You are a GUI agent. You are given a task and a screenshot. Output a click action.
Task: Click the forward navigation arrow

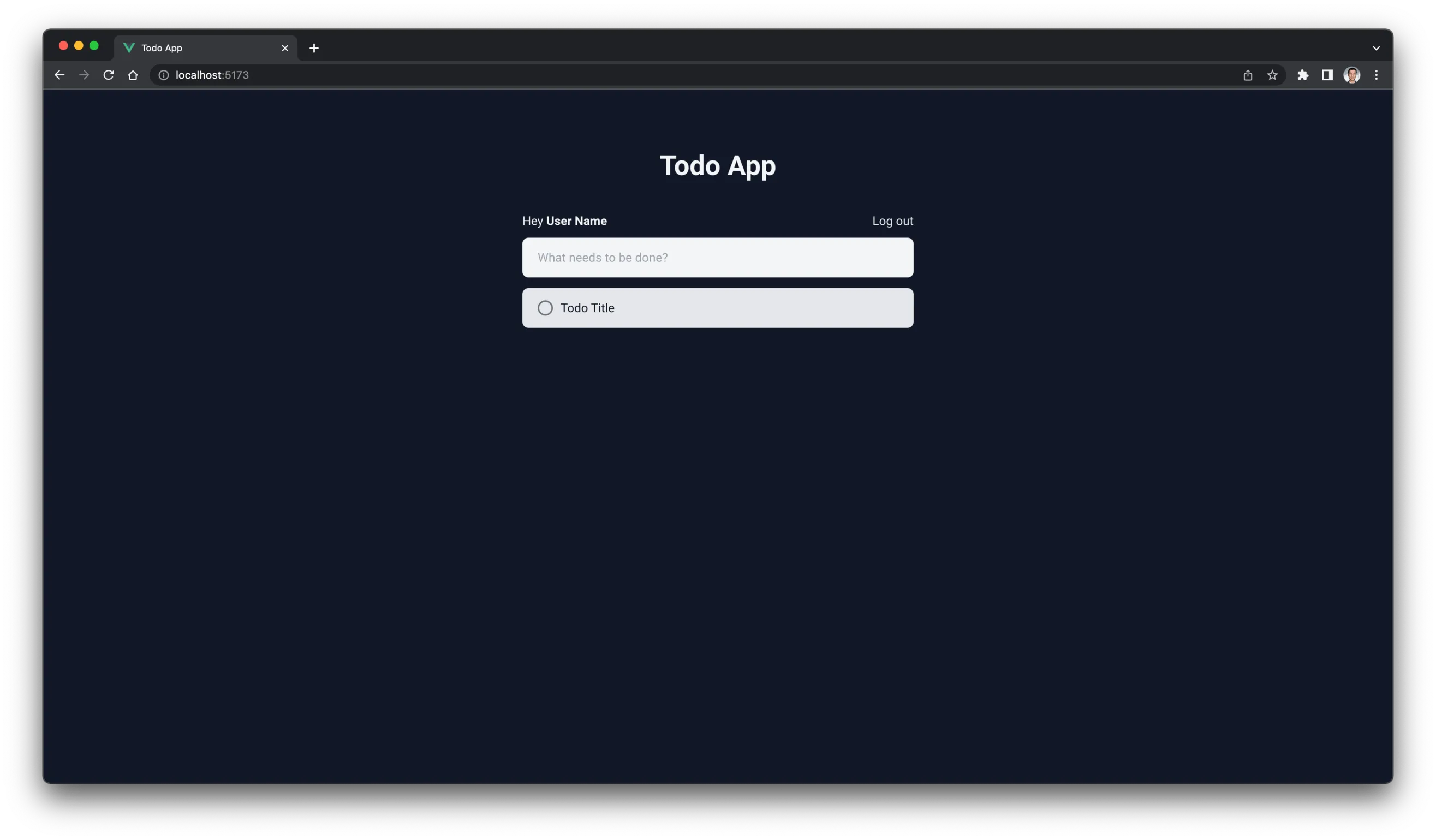pos(84,75)
